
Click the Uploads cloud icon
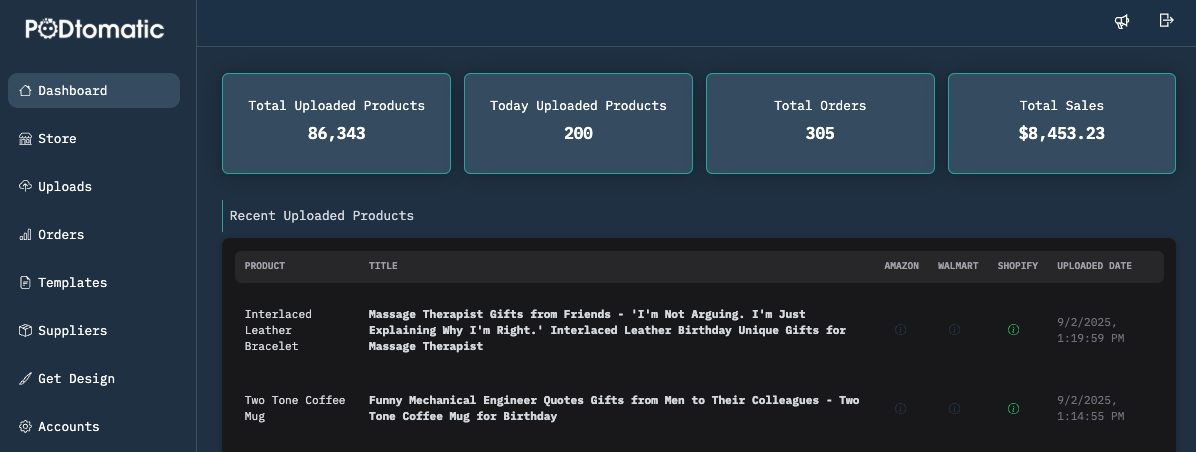25,187
